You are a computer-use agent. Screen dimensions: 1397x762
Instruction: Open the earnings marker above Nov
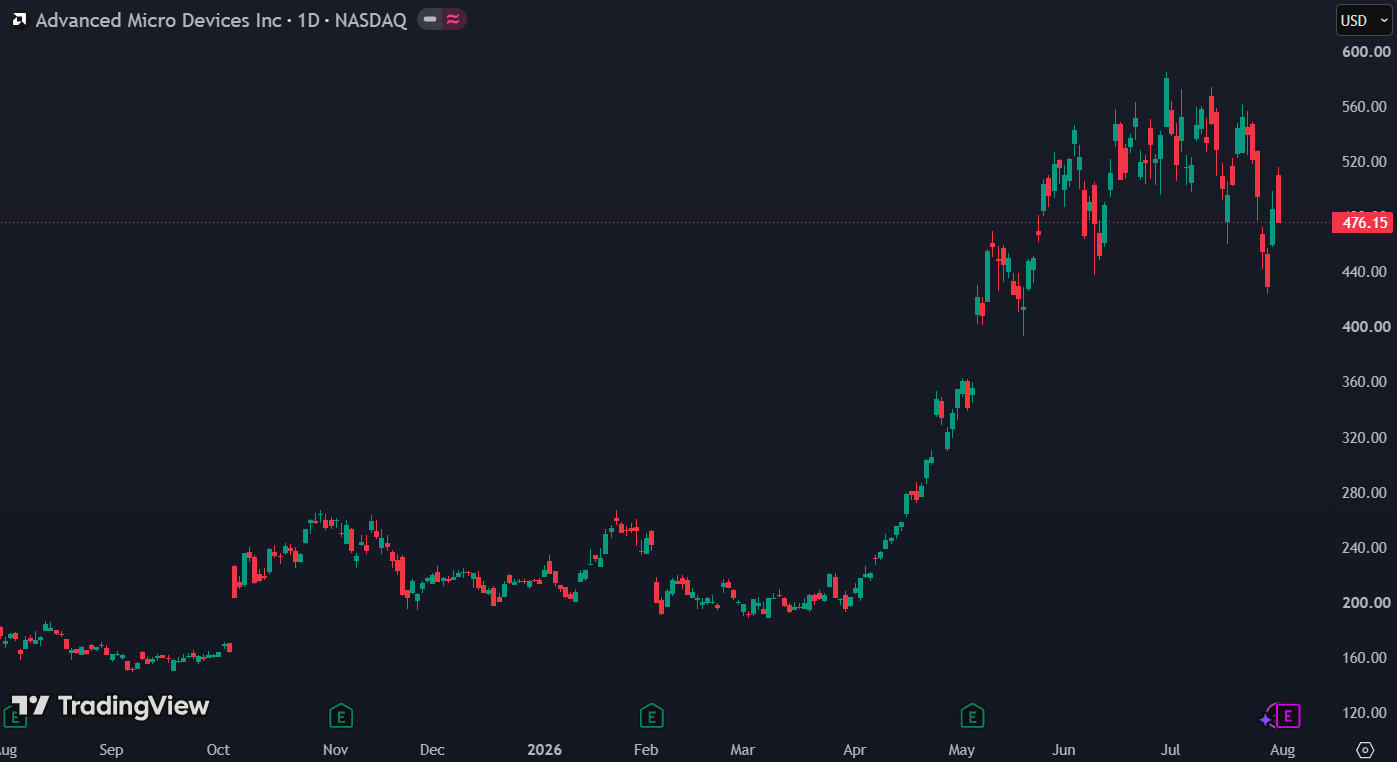[x=341, y=716]
